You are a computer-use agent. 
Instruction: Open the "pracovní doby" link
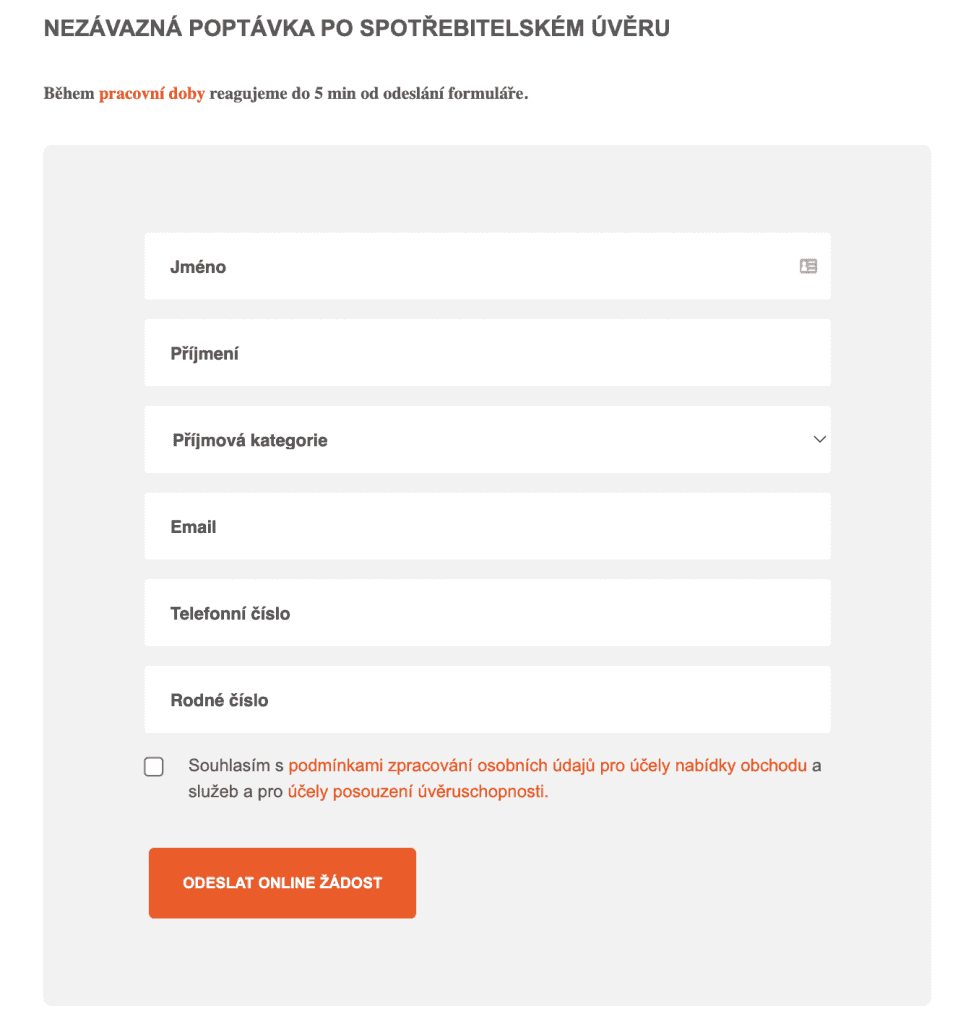(151, 94)
